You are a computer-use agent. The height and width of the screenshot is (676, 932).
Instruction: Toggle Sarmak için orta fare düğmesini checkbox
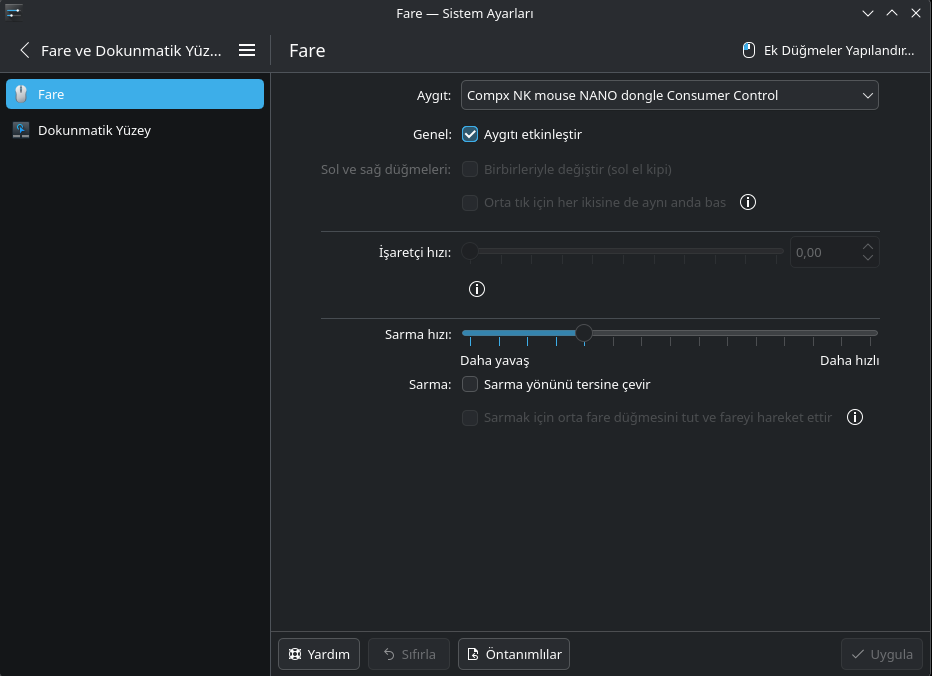coord(470,418)
